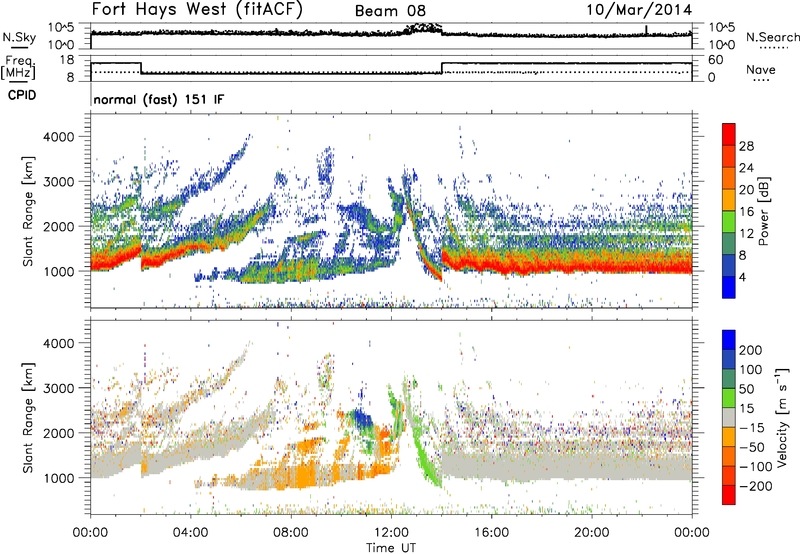Click the 'CPID' label
Image resolution: width=800 pixels, height=554 pixels.
[22, 95]
